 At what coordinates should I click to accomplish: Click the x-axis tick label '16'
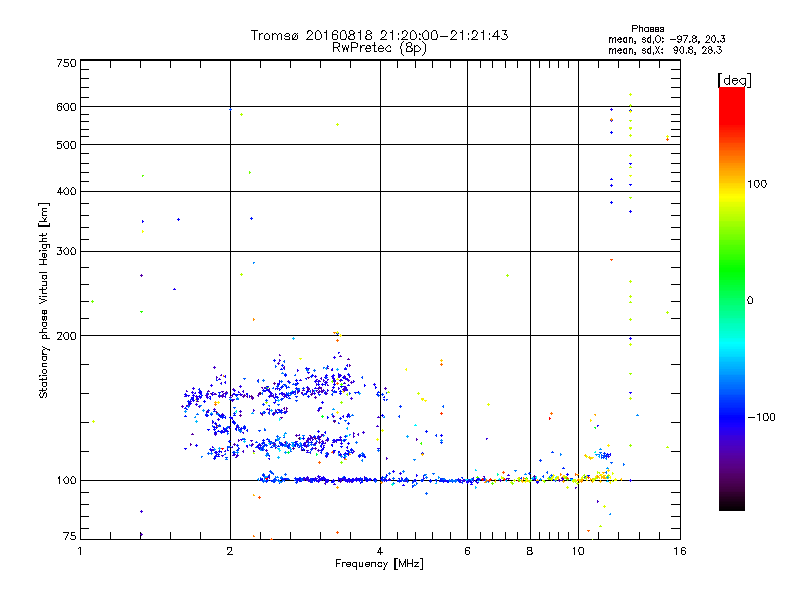[680, 551]
